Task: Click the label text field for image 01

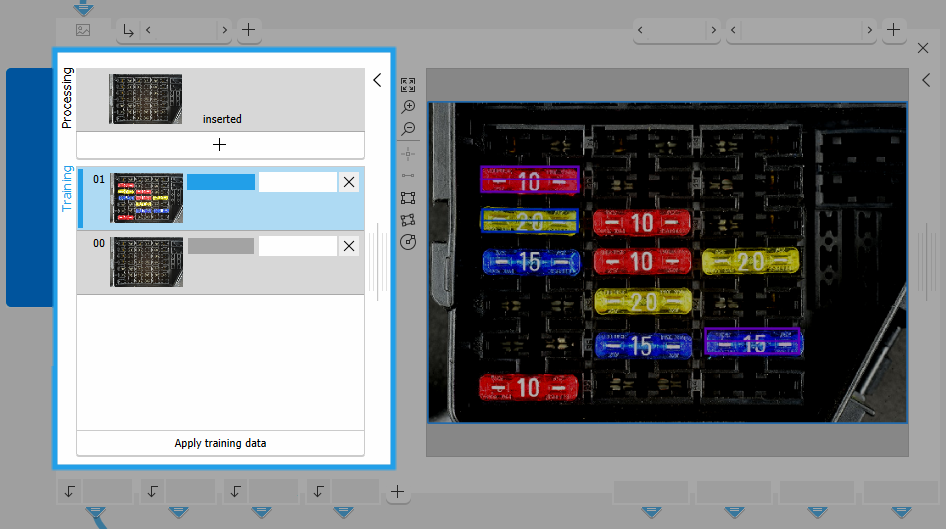Action: [297, 182]
